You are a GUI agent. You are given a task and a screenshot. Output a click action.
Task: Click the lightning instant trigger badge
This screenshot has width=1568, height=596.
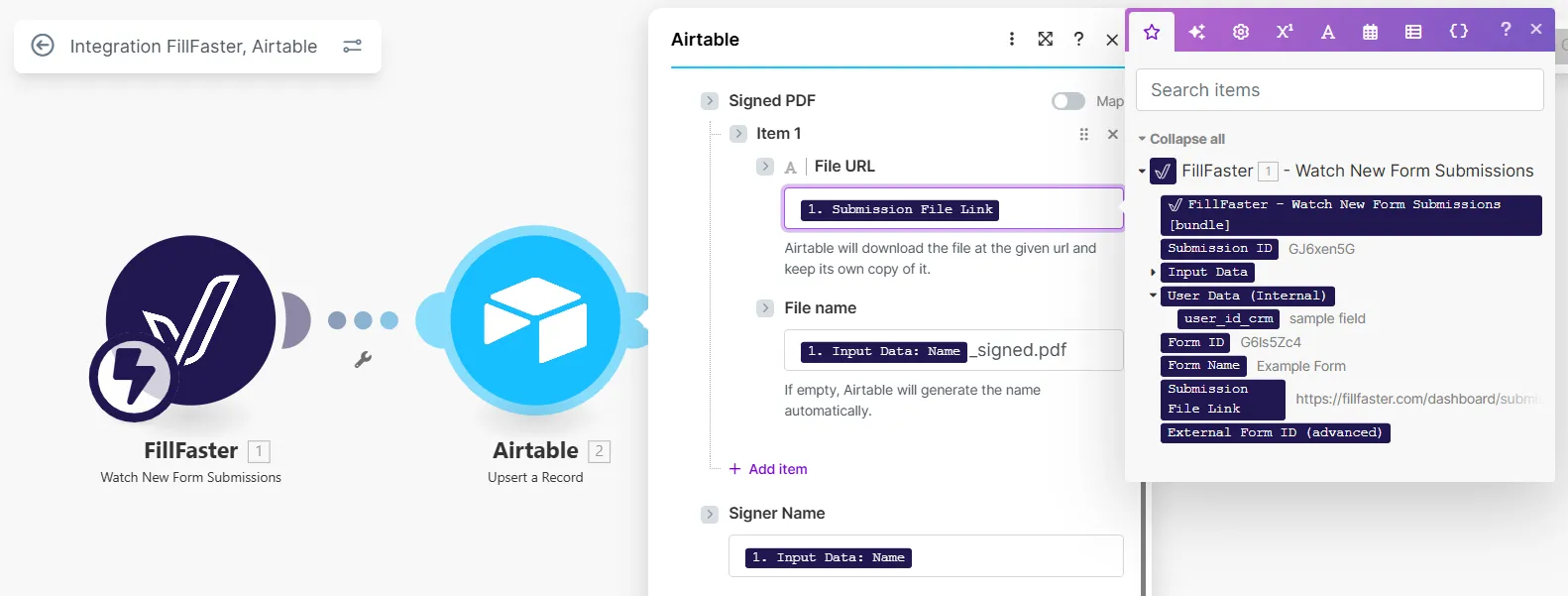point(134,375)
